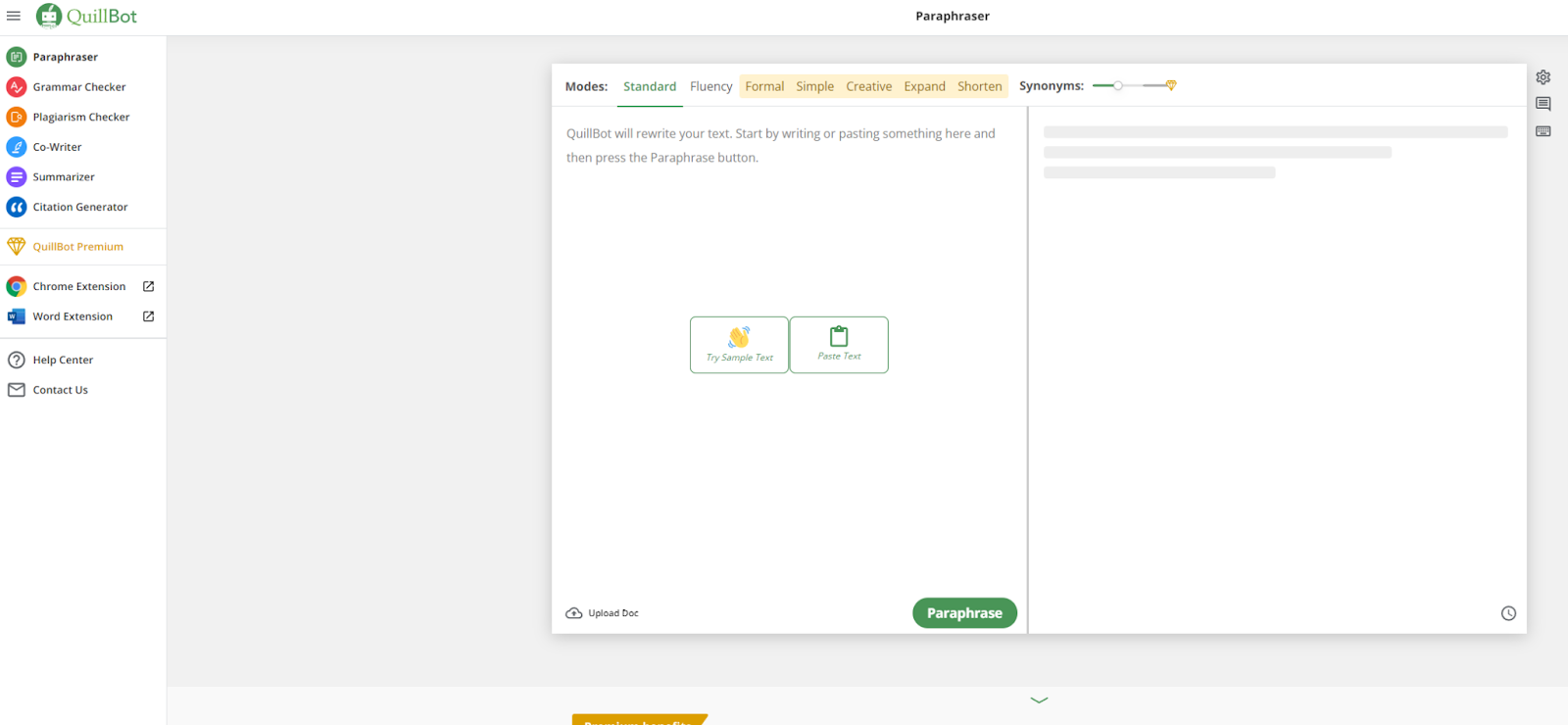Open the Grammar Checker sidebar link
The image size is (1568, 725).
pyautogui.click(x=79, y=87)
